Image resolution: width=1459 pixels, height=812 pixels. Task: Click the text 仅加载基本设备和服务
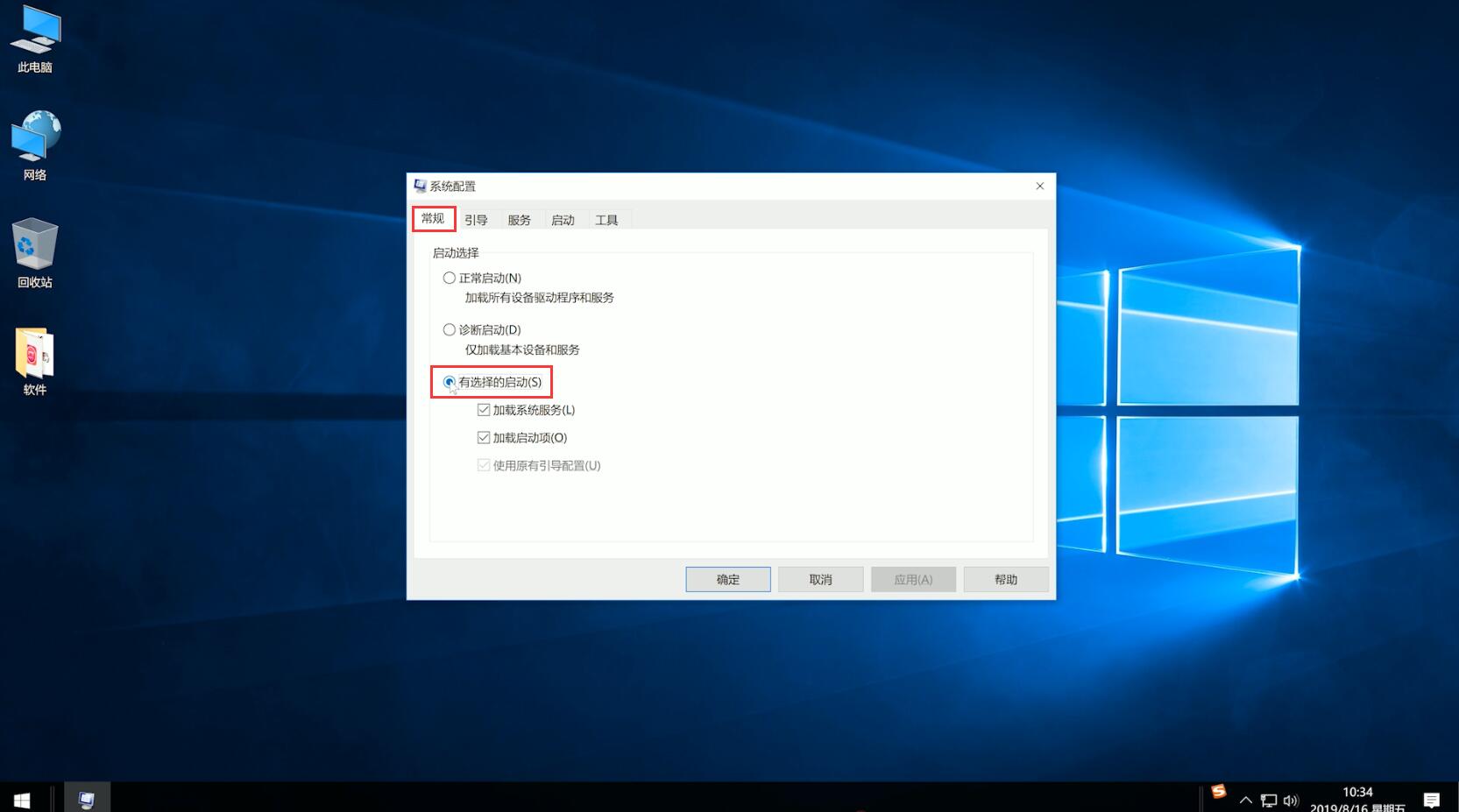[x=522, y=350]
